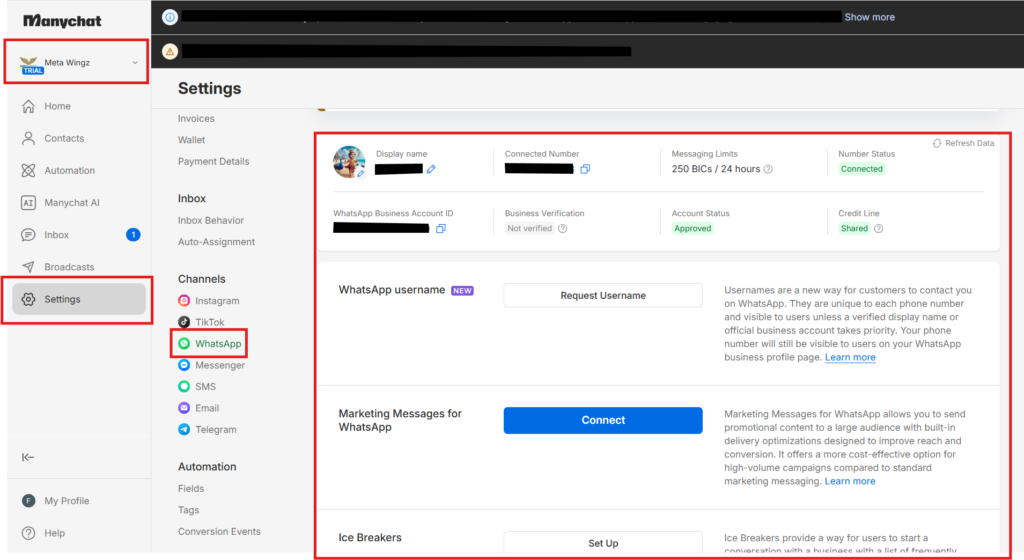The width and height of the screenshot is (1024, 560).
Task: Click the Inbox unread badge showing 1
Action: (x=133, y=235)
